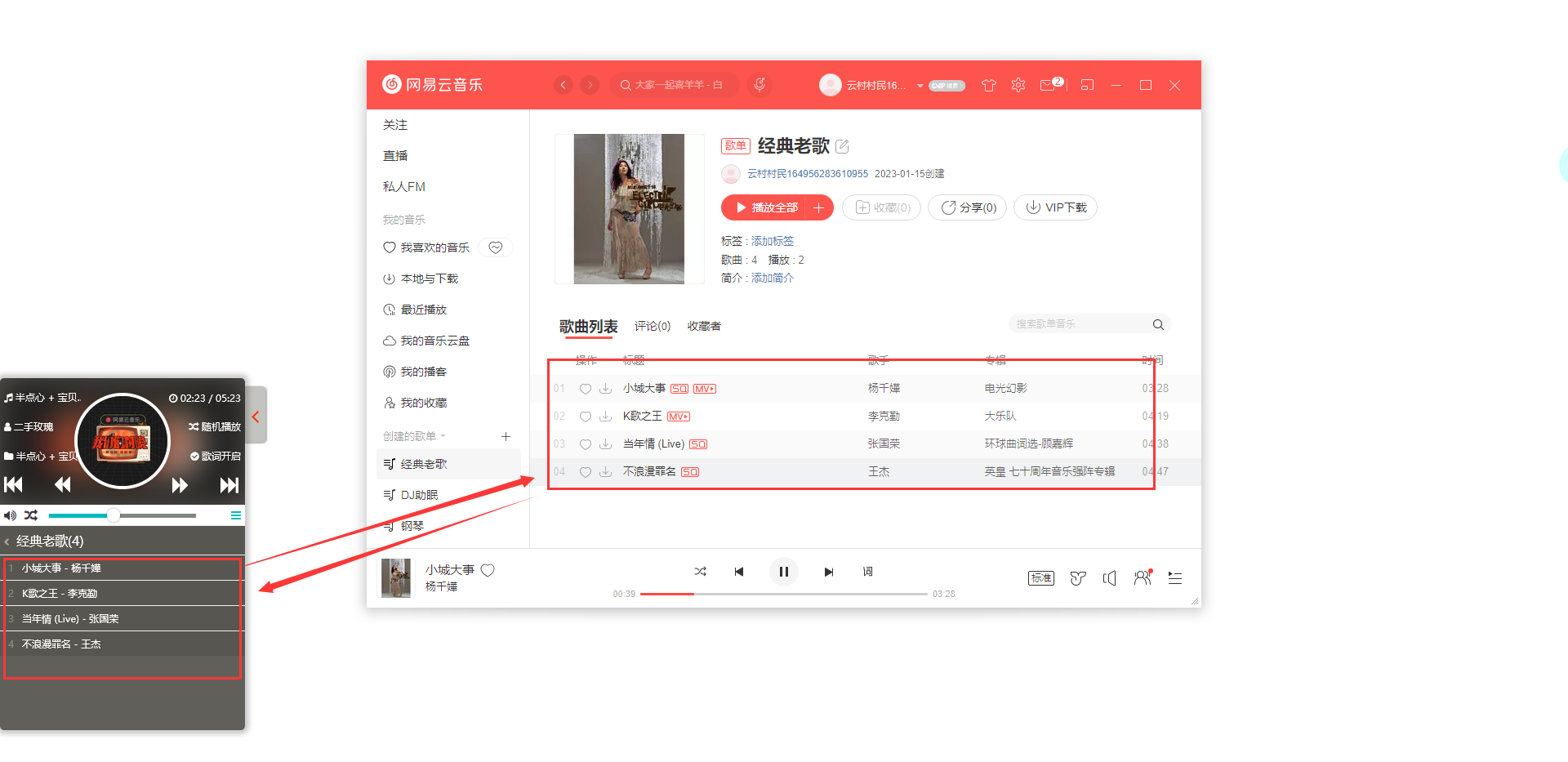Open 本地与下载 in the sidebar

click(x=430, y=279)
